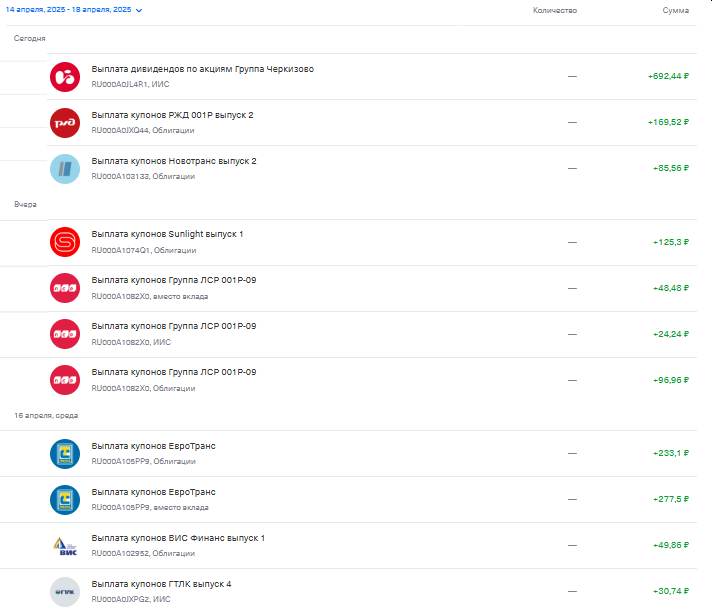Image resolution: width=712 pixels, height=614 pixels.
Task: Click ЛСР logo in the +24,24 ₽ row
Action: click(x=65, y=334)
